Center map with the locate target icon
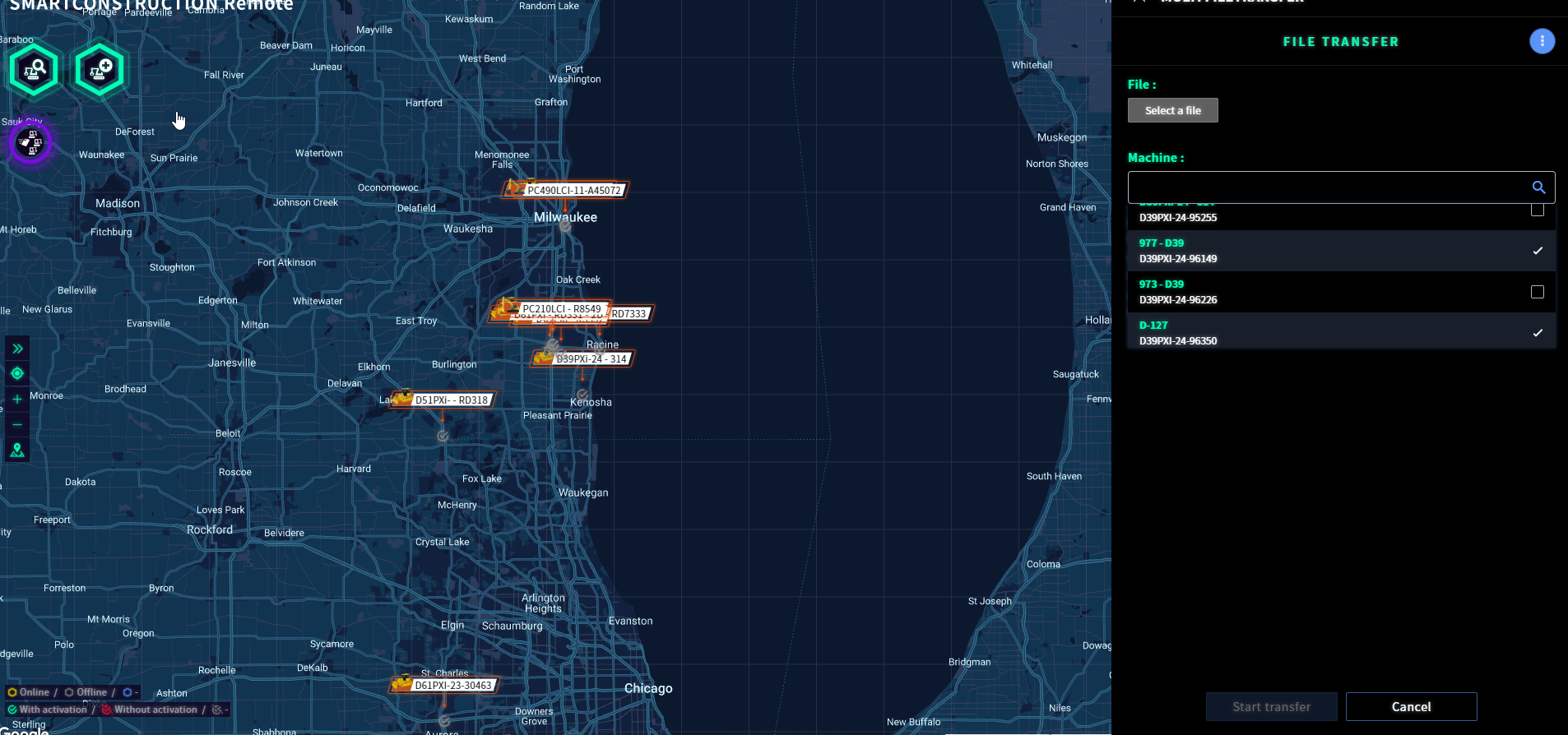This screenshot has height=735, width=1568. [17, 374]
